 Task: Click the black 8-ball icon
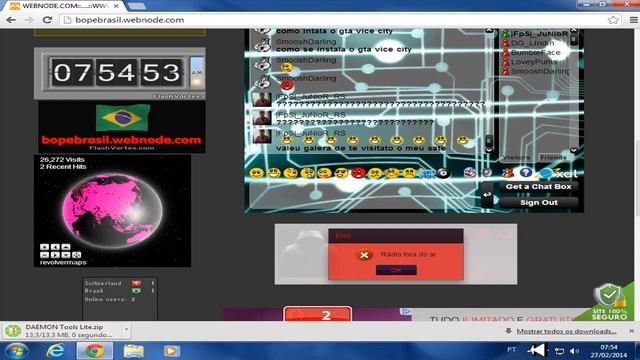tap(443, 173)
